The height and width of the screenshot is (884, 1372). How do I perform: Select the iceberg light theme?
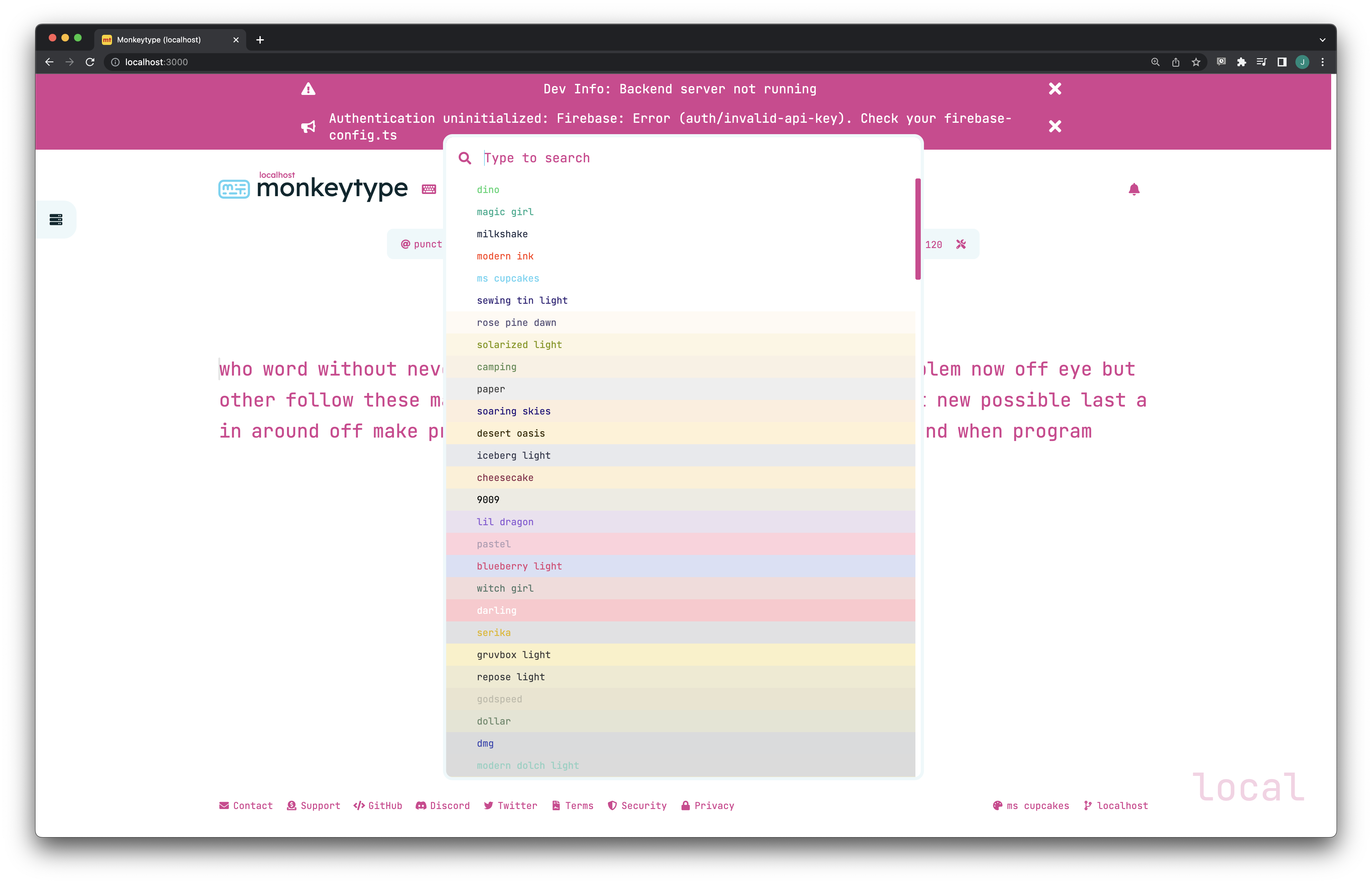(681, 455)
